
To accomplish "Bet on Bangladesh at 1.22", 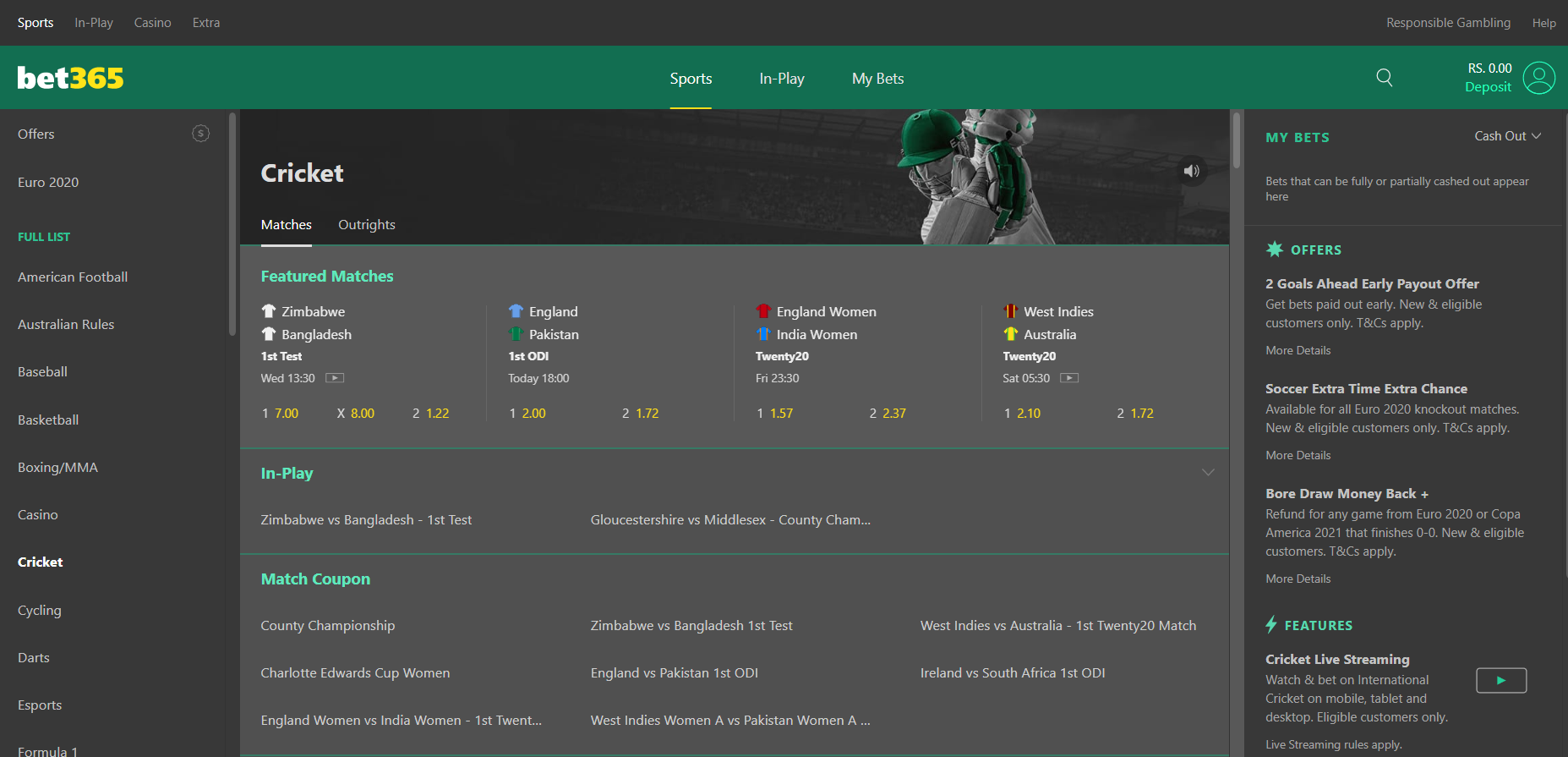I will point(431,414).
